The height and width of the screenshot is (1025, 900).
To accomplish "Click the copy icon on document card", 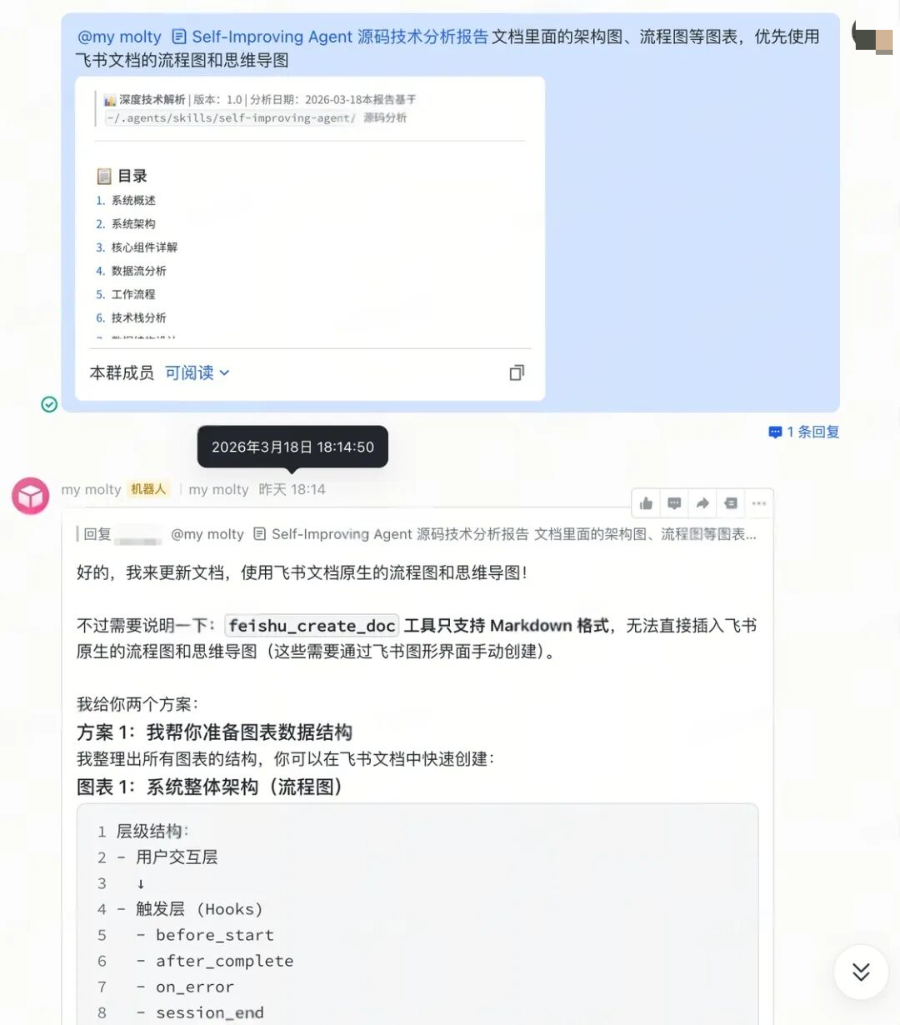I will pos(516,373).
